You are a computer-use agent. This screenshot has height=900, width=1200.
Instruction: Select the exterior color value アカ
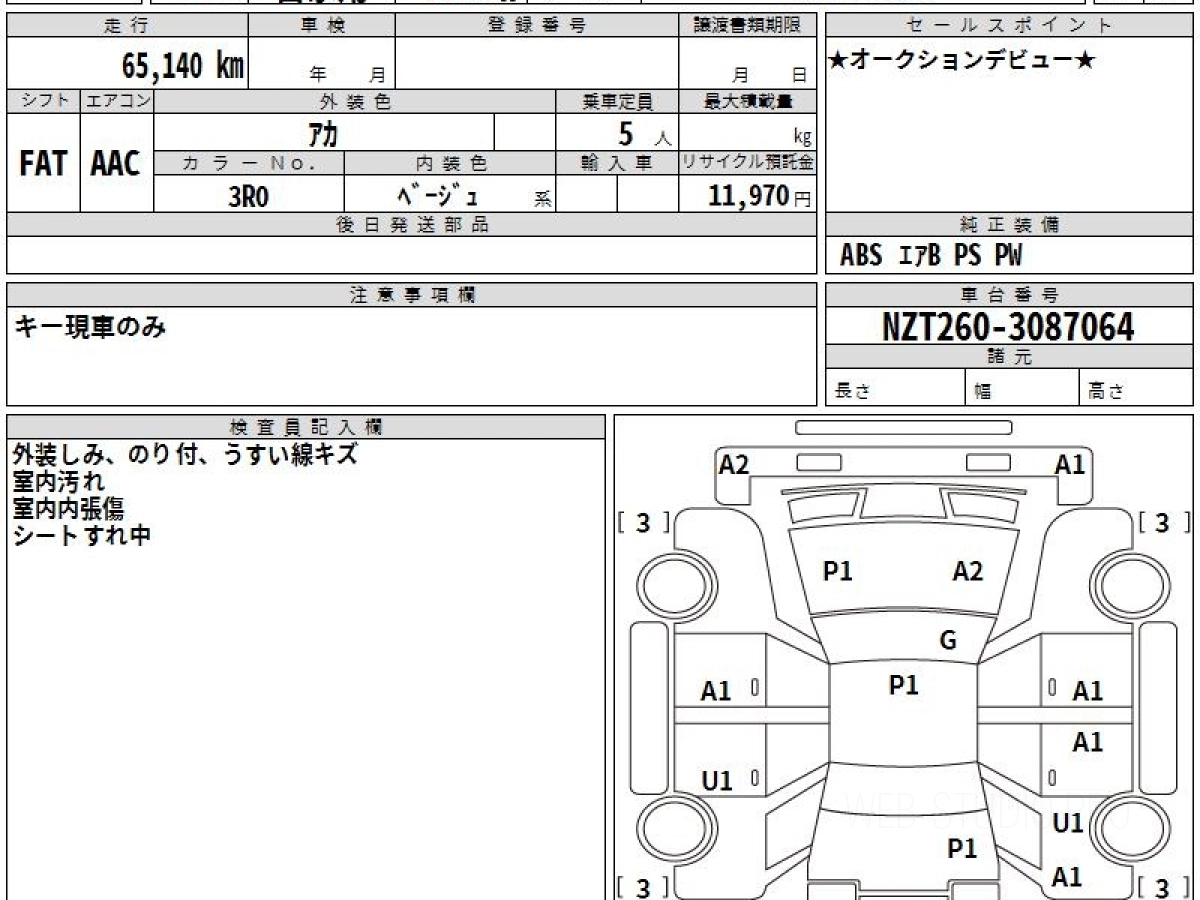(322, 133)
